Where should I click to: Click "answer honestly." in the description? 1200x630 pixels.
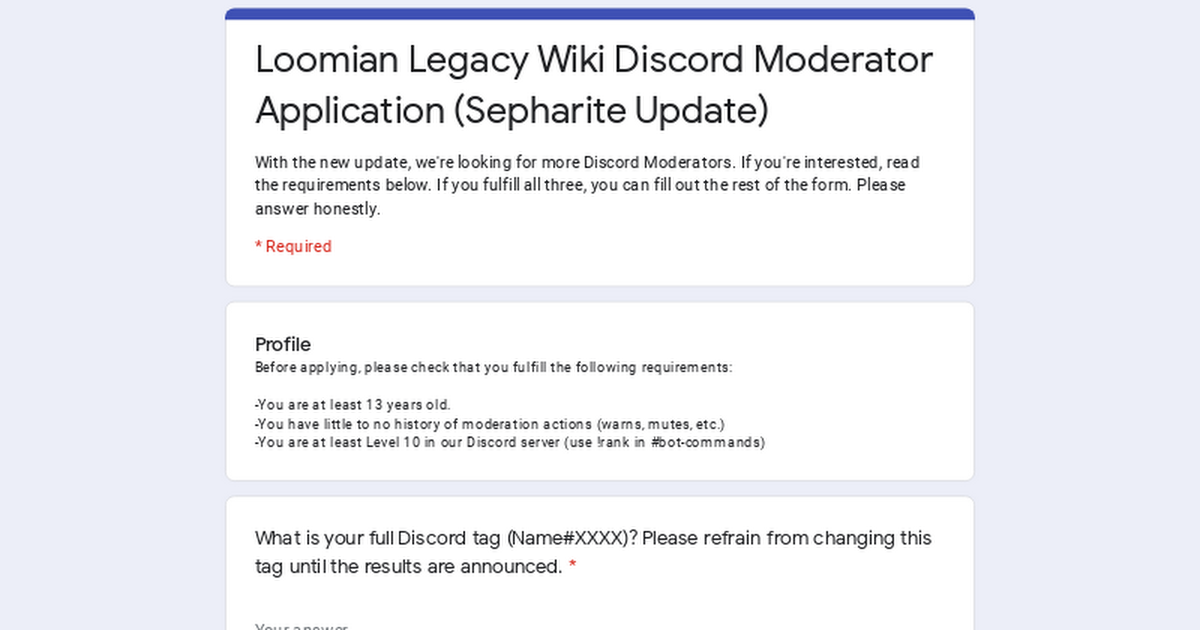[x=317, y=209]
